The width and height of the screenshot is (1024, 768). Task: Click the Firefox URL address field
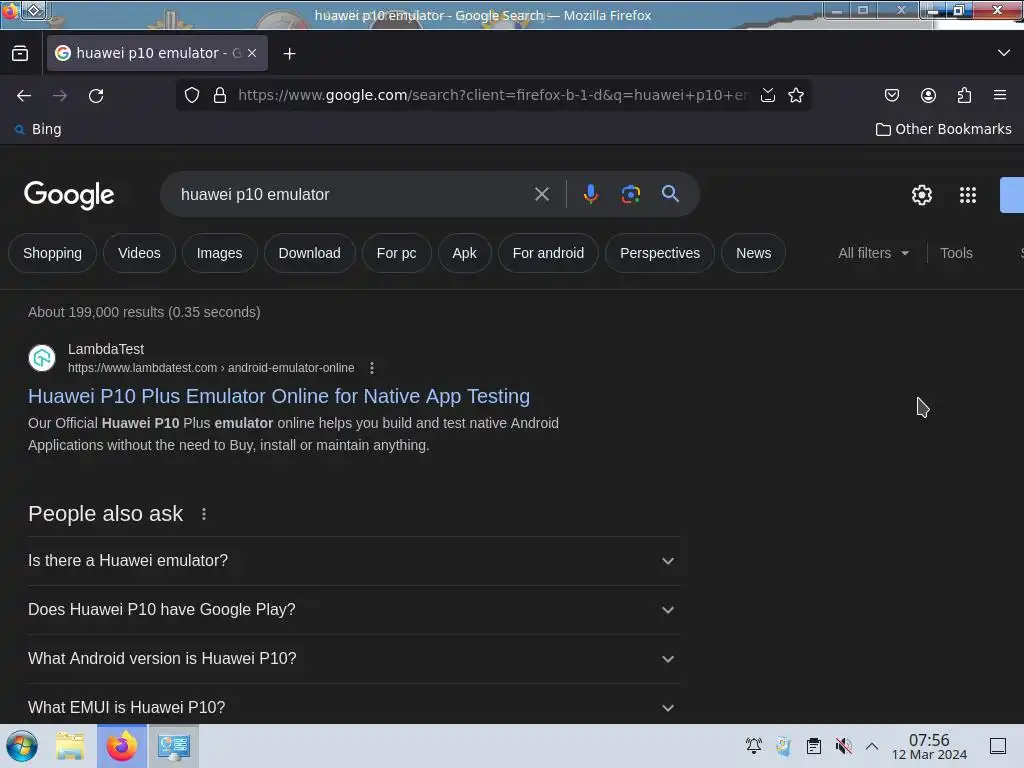coord(493,95)
